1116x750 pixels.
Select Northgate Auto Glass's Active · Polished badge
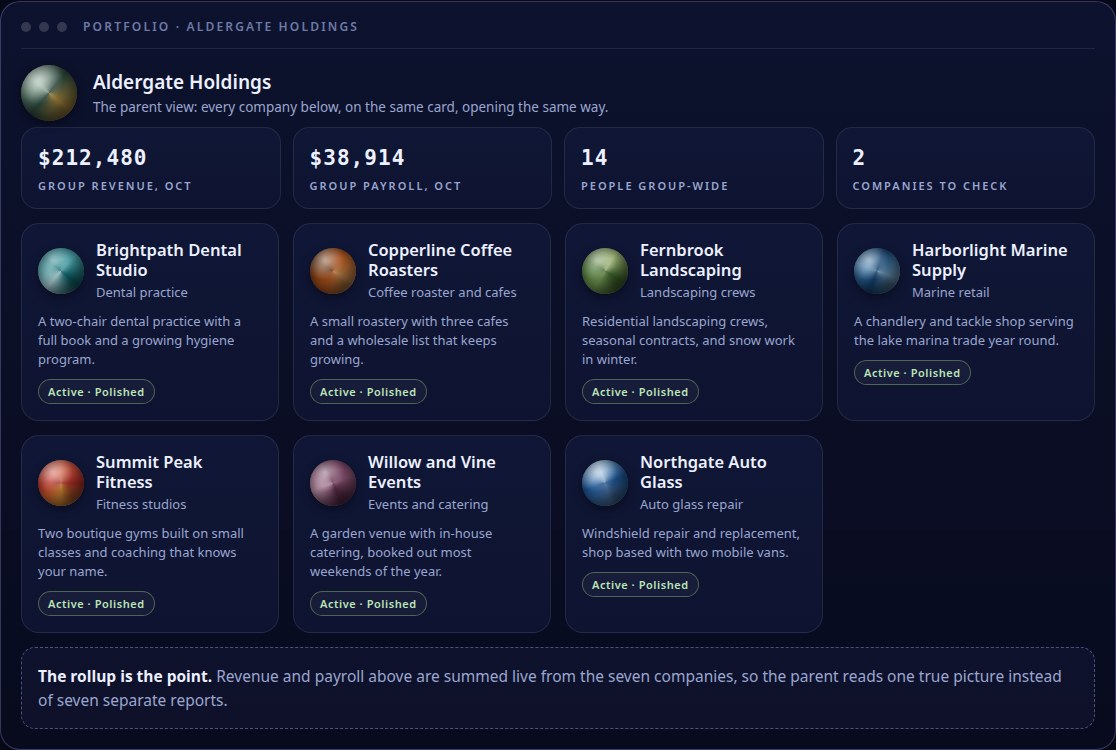point(640,585)
